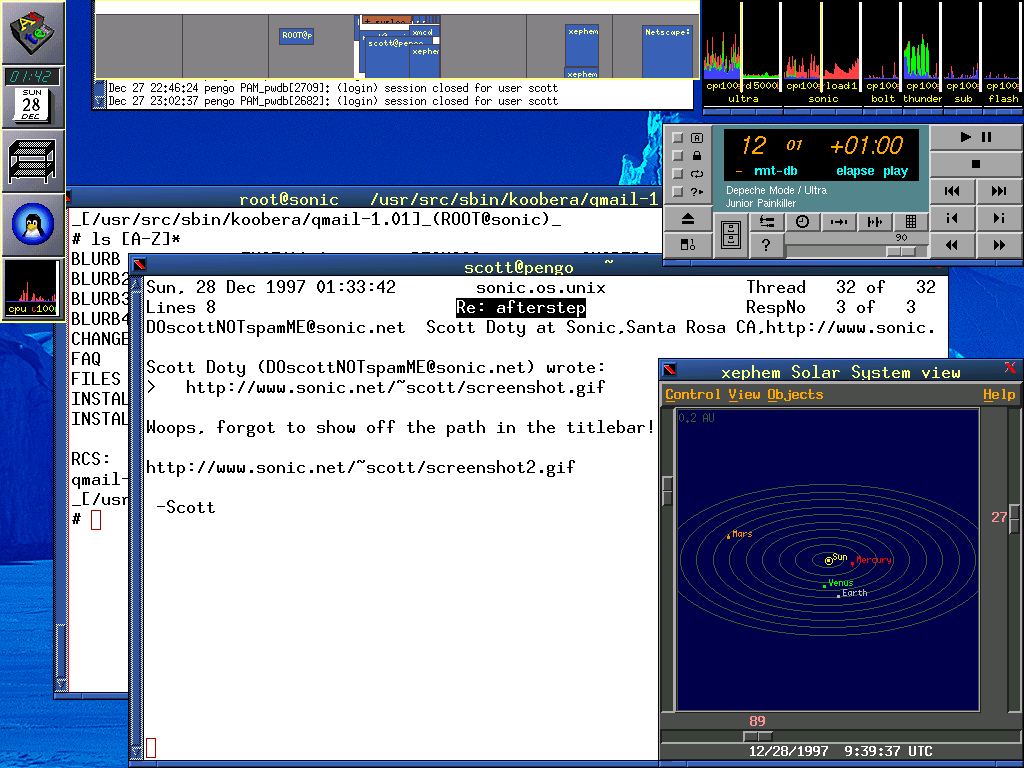The width and height of the screenshot is (1024, 768).
Task: Click the digital clock showing 01:42
Action: click(x=33, y=76)
